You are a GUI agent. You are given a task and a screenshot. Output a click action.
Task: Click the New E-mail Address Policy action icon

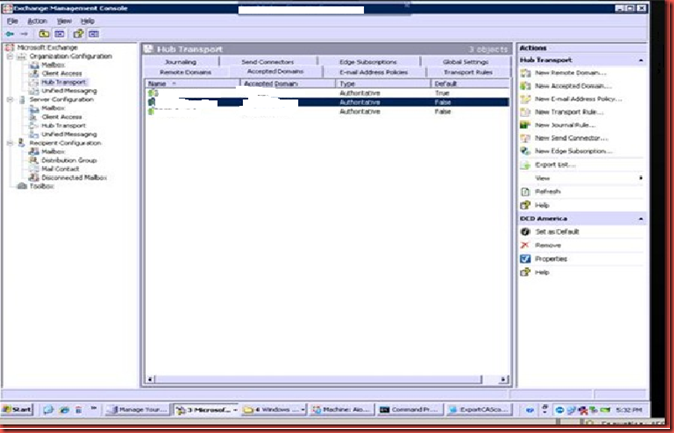tap(525, 99)
